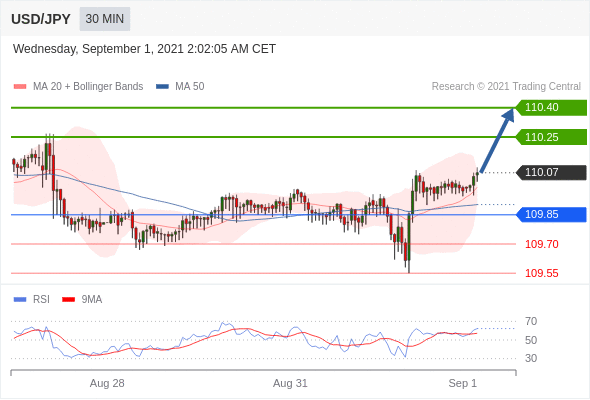Click the 109.55 support level label

(x=541, y=273)
